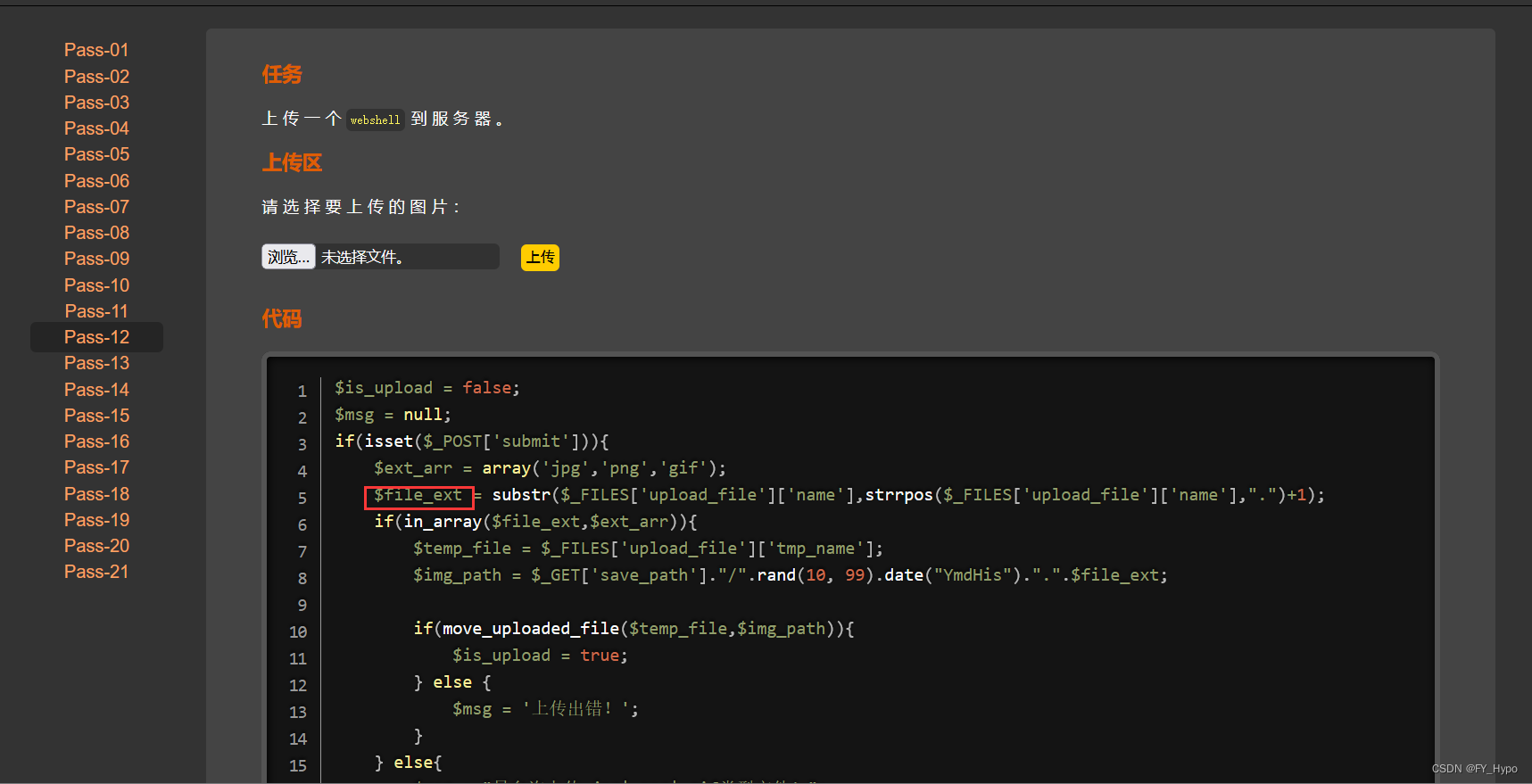Click the 未选择文件。 file input field
This screenshot has height=784, width=1532.
click(x=380, y=257)
